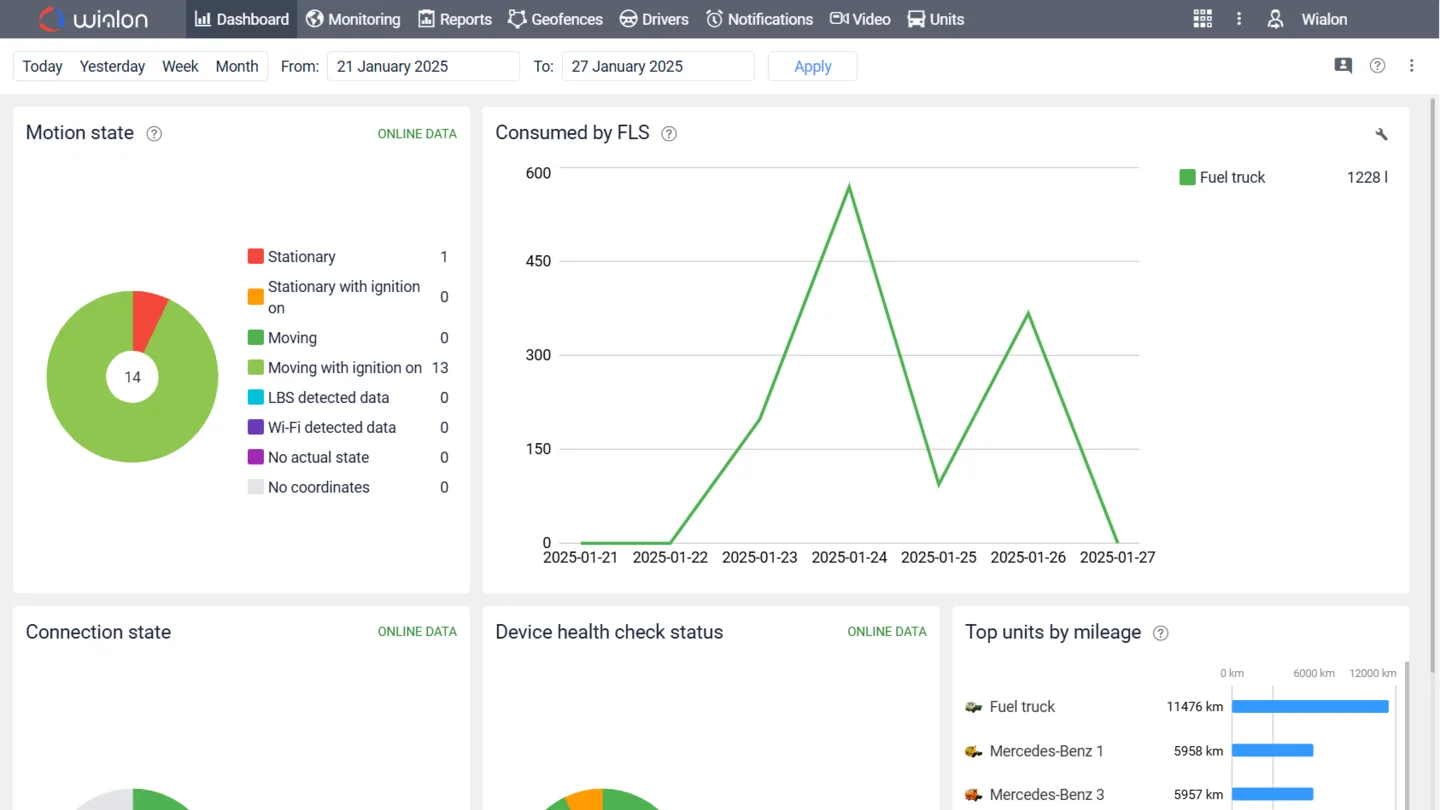Image resolution: width=1440 pixels, height=810 pixels.
Task: Click the Top units list scrollbar
Action: coord(1405,735)
